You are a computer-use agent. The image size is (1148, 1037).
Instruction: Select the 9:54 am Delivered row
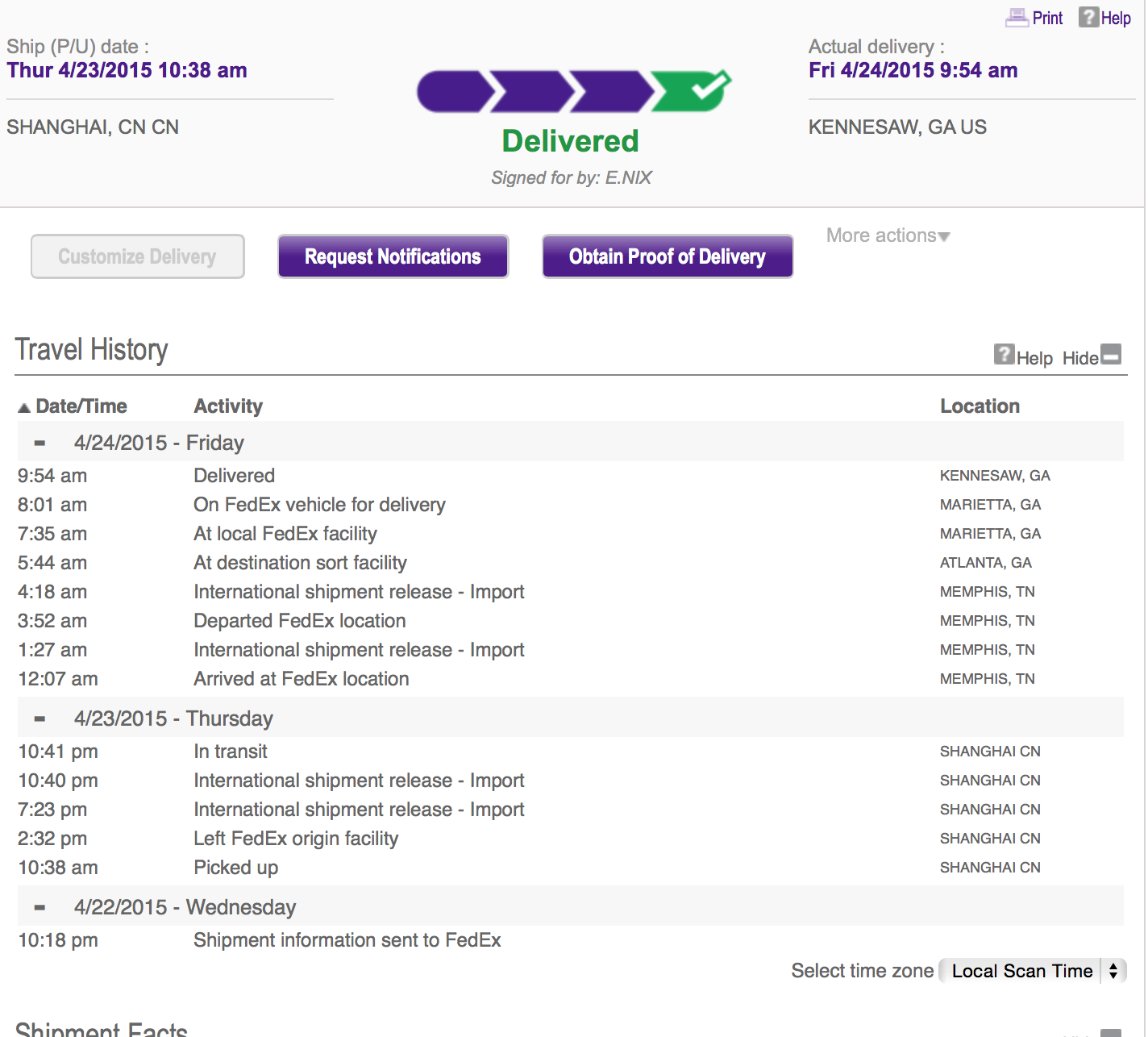coord(571,476)
